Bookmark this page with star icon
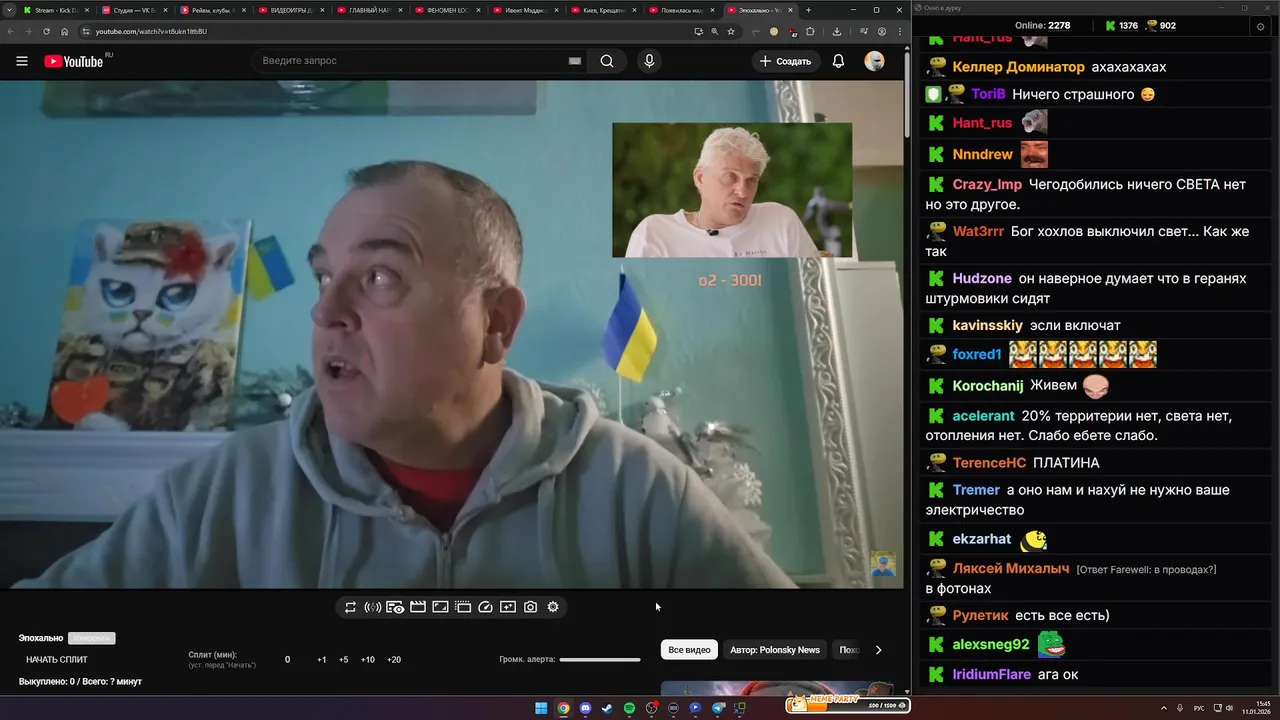Screen dimensions: 1280x720 [x=731, y=31]
